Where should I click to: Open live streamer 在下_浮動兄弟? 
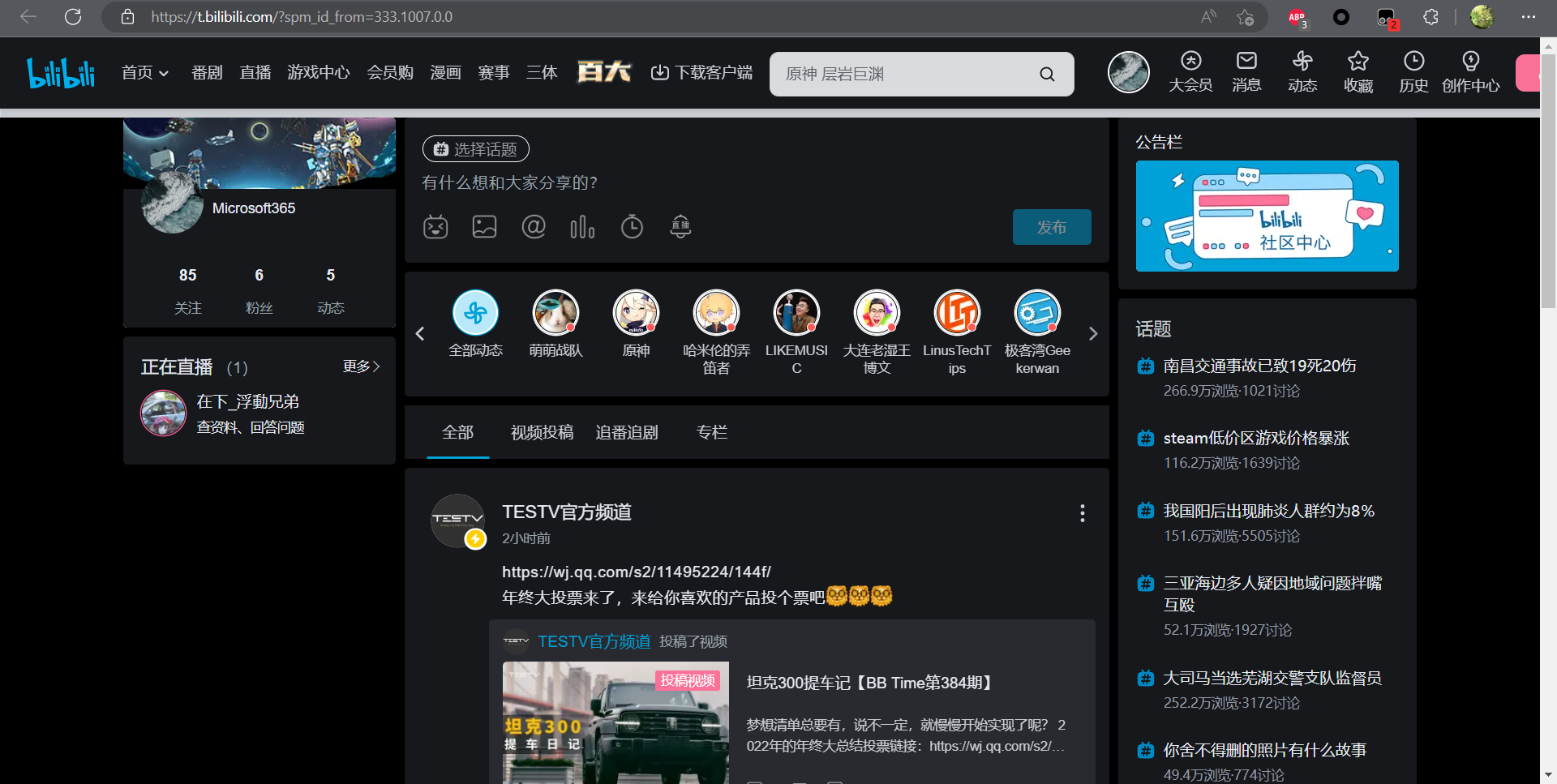pos(248,401)
